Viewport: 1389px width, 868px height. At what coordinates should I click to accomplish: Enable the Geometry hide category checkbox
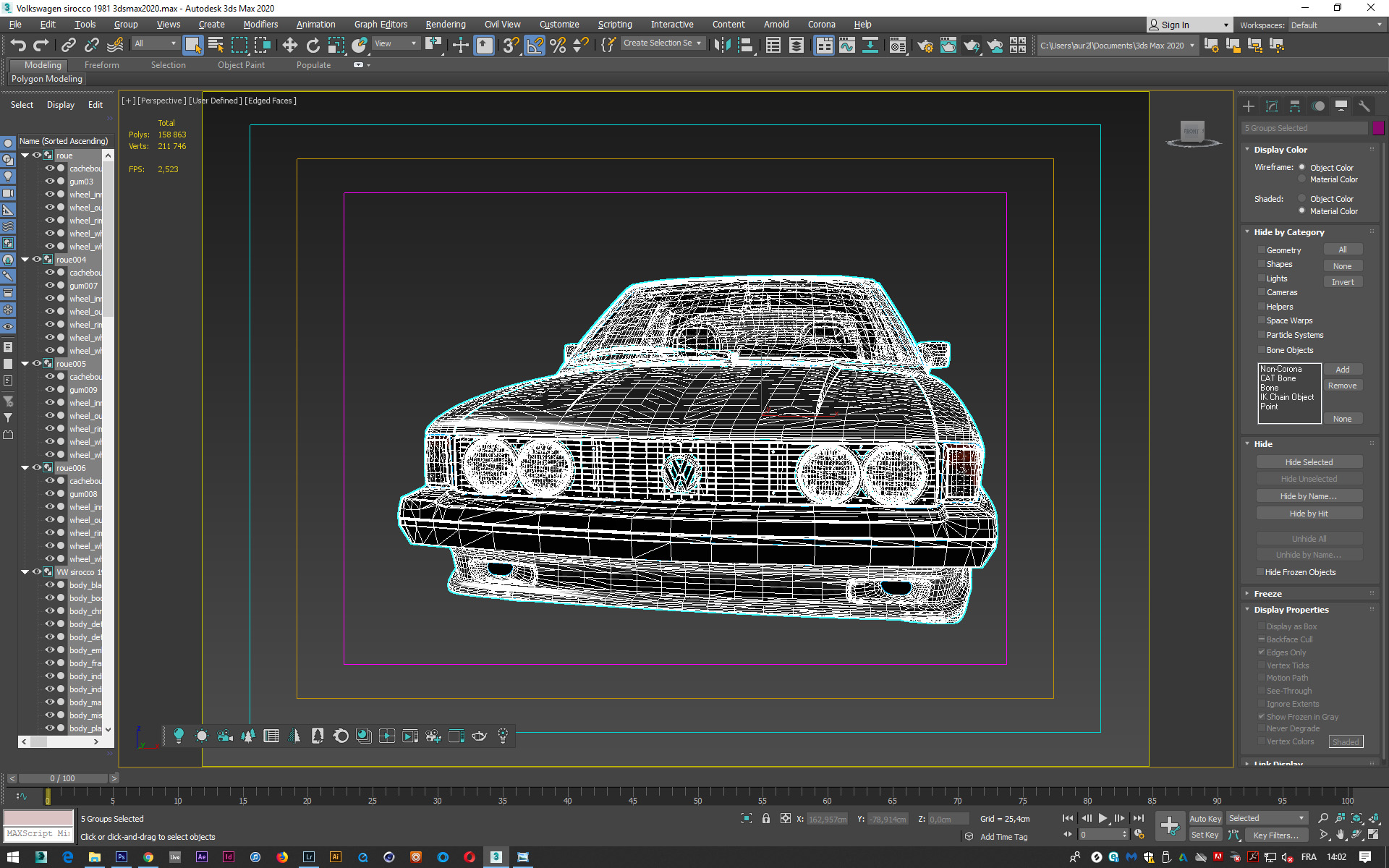coord(1262,250)
